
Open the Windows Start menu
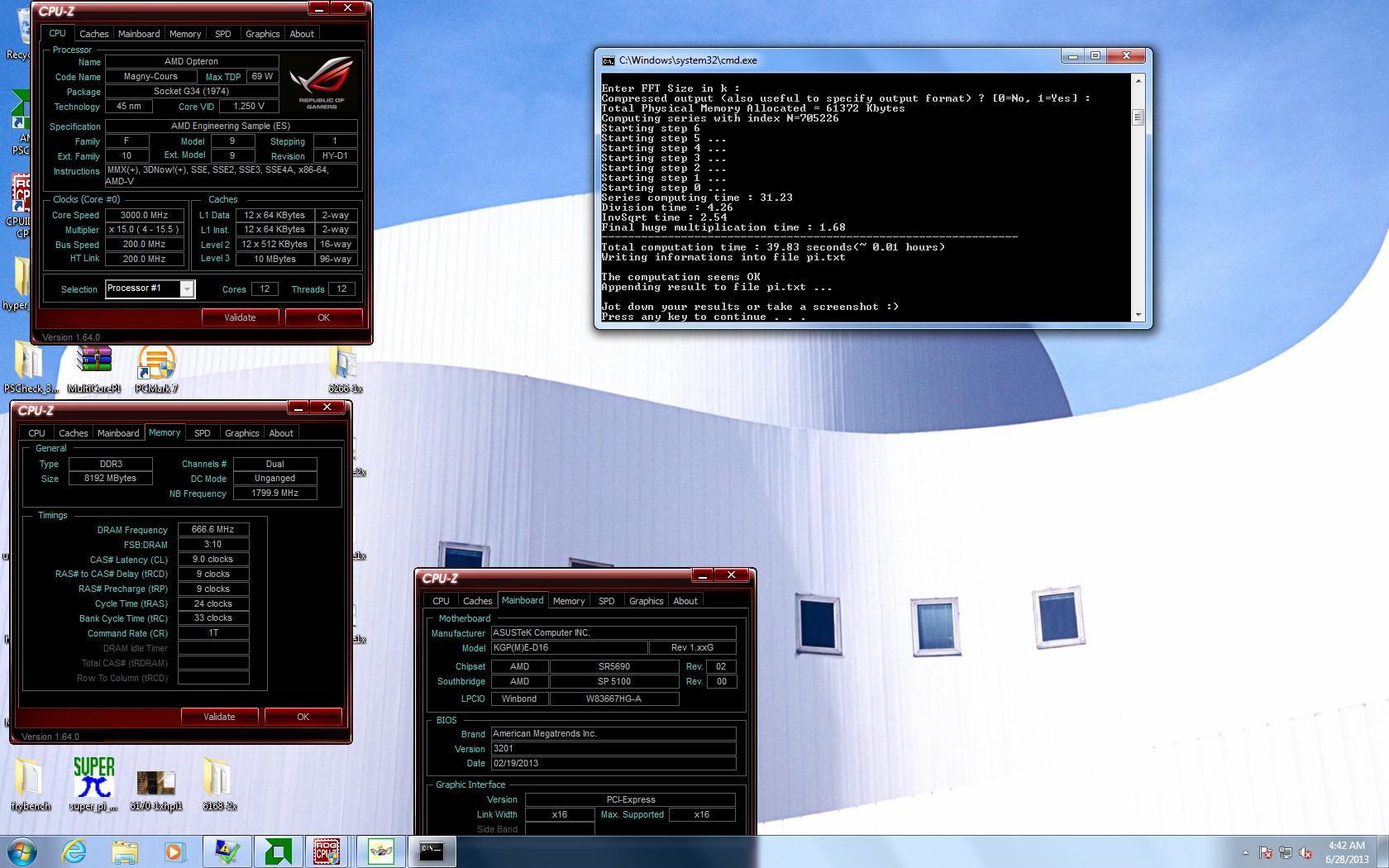pos(21,851)
